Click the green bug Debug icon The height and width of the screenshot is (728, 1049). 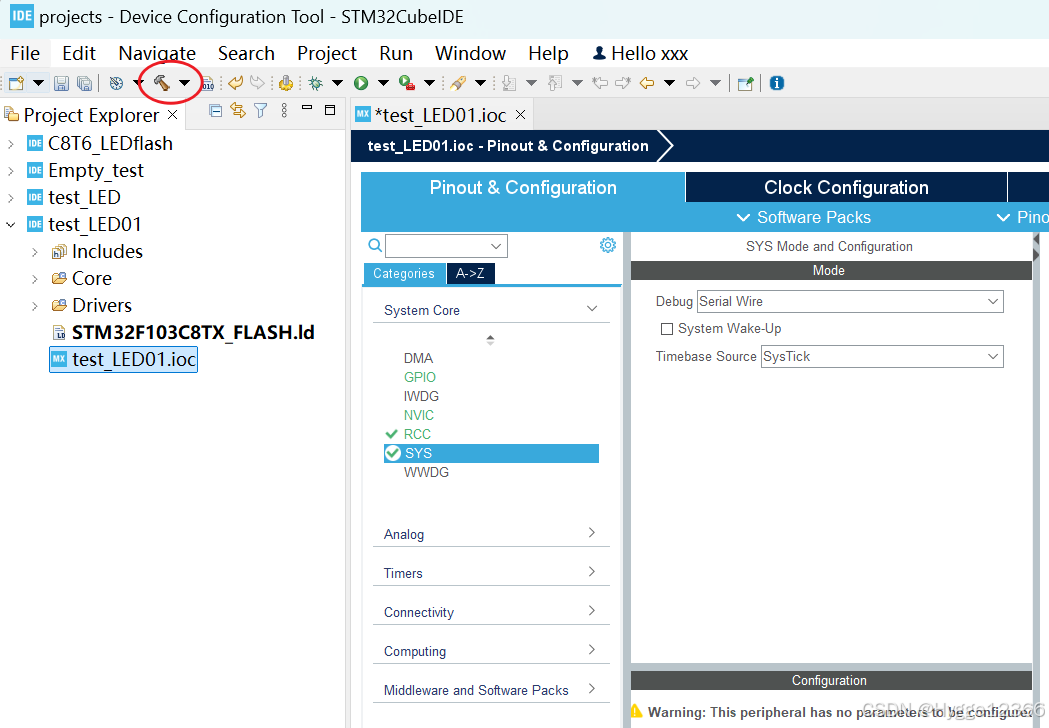(316, 83)
